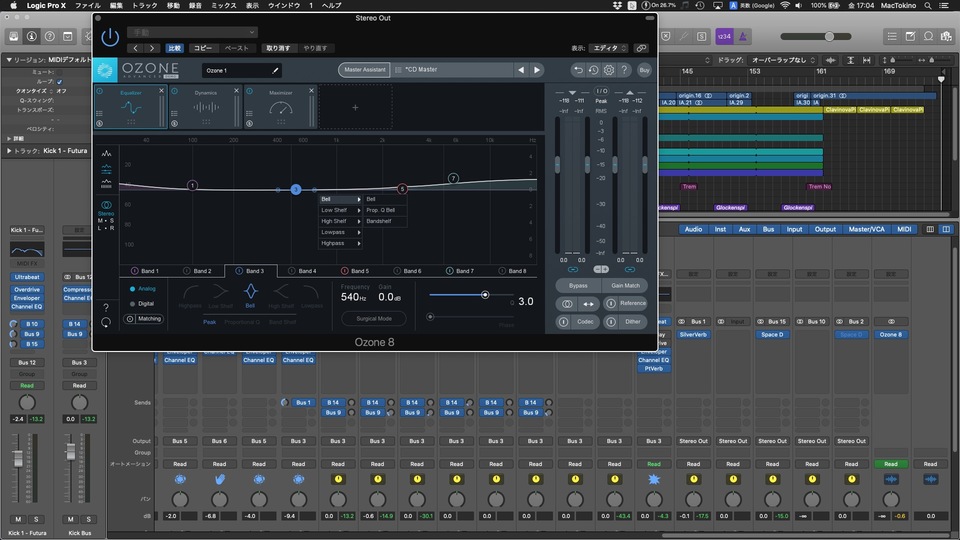This screenshot has height=540, width=960.
Task: Open Logic List Editors icon in toolbar
Action: point(892,37)
